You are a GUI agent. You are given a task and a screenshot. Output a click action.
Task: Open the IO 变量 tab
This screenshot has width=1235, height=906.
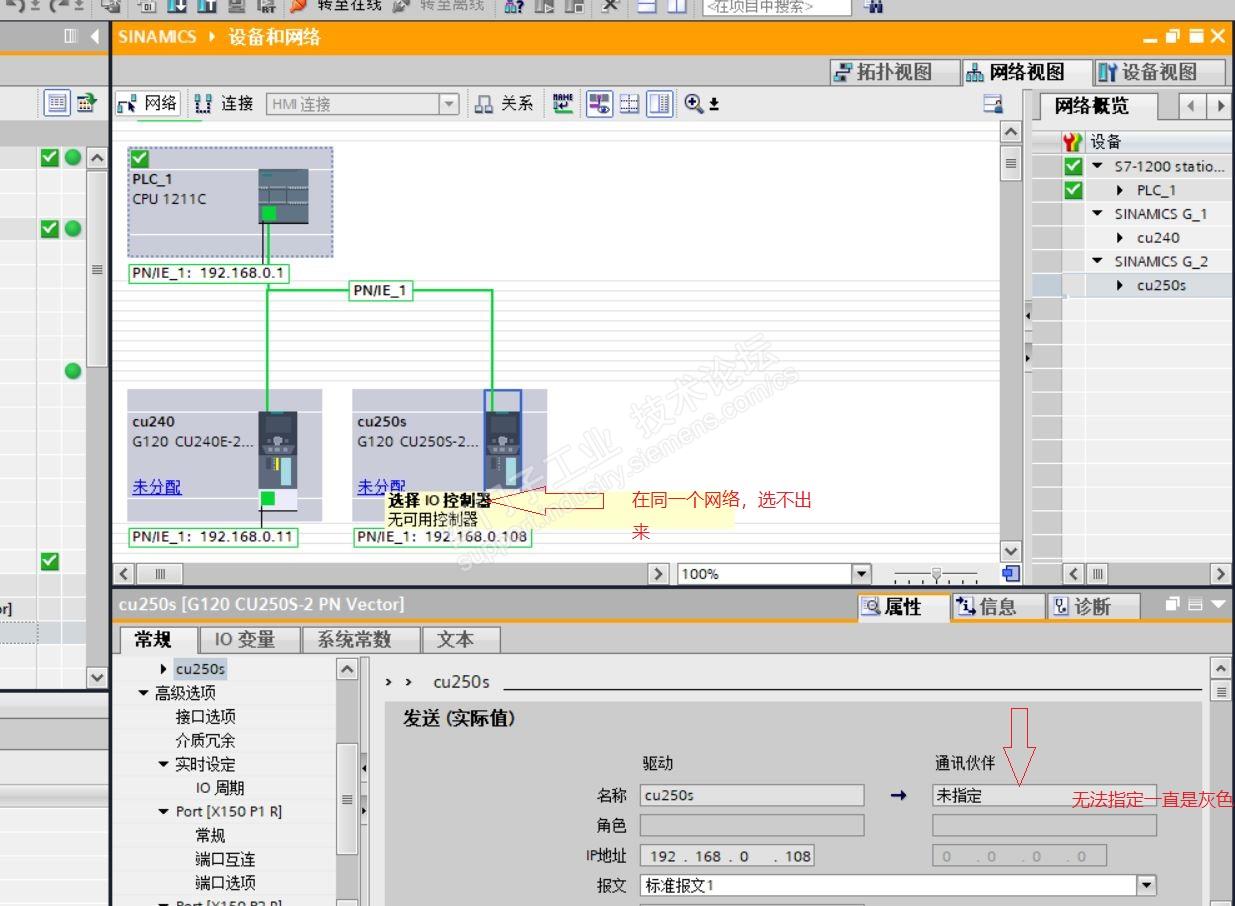[250, 640]
